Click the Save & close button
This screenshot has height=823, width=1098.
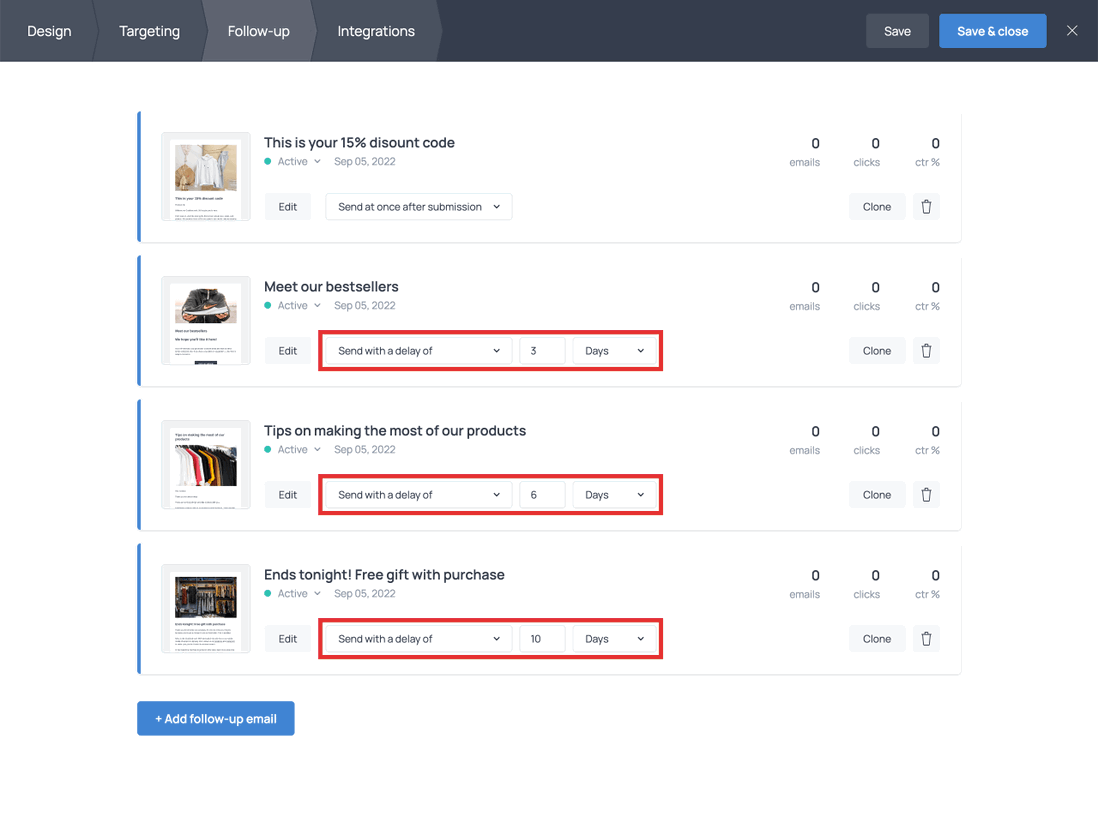tap(992, 31)
